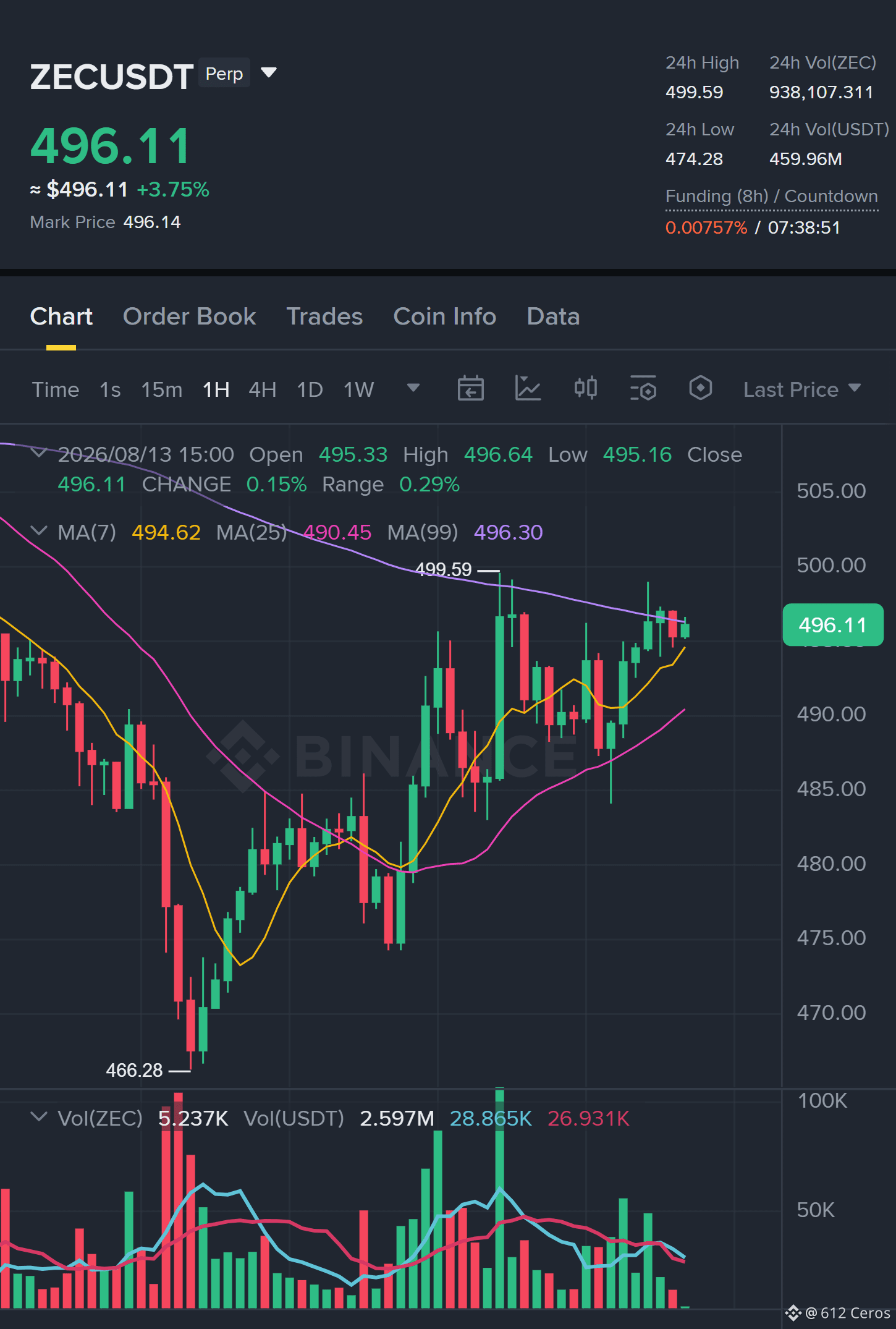This screenshot has height=1329, width=896.
Task: Tap the green 496.11 current price tag
Action: click(832, 625)
